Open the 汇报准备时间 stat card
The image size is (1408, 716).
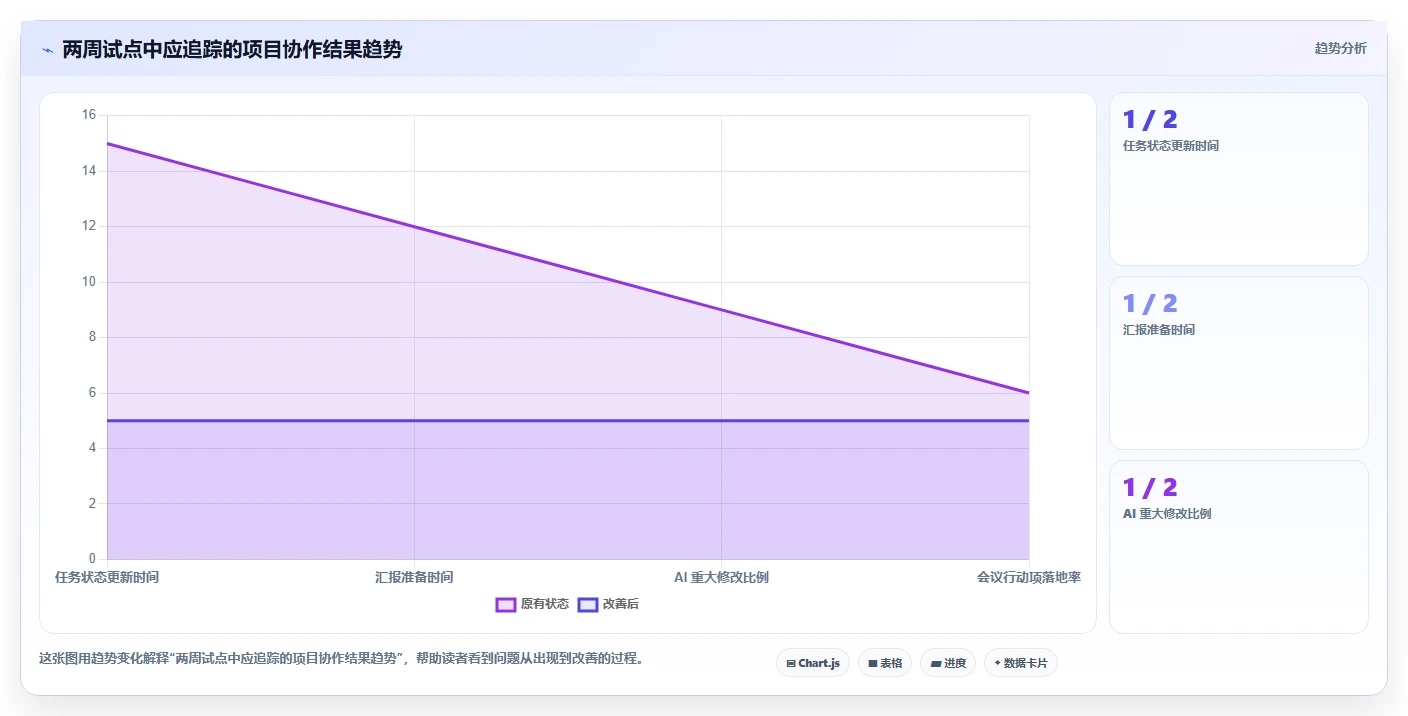(x=1238, y=363)
